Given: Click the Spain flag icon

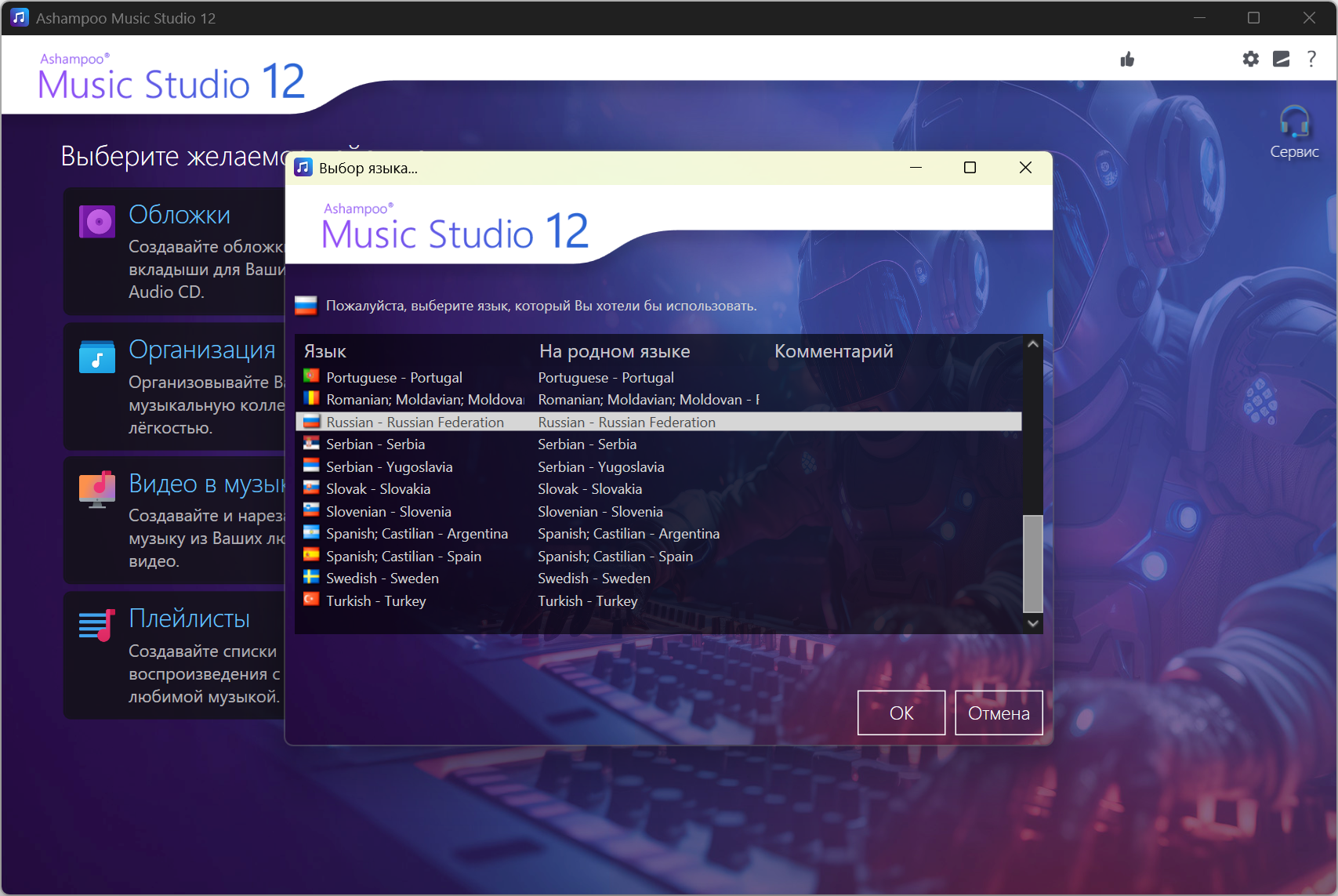Looking at the screenshot, I should click(x=311, y=555).
